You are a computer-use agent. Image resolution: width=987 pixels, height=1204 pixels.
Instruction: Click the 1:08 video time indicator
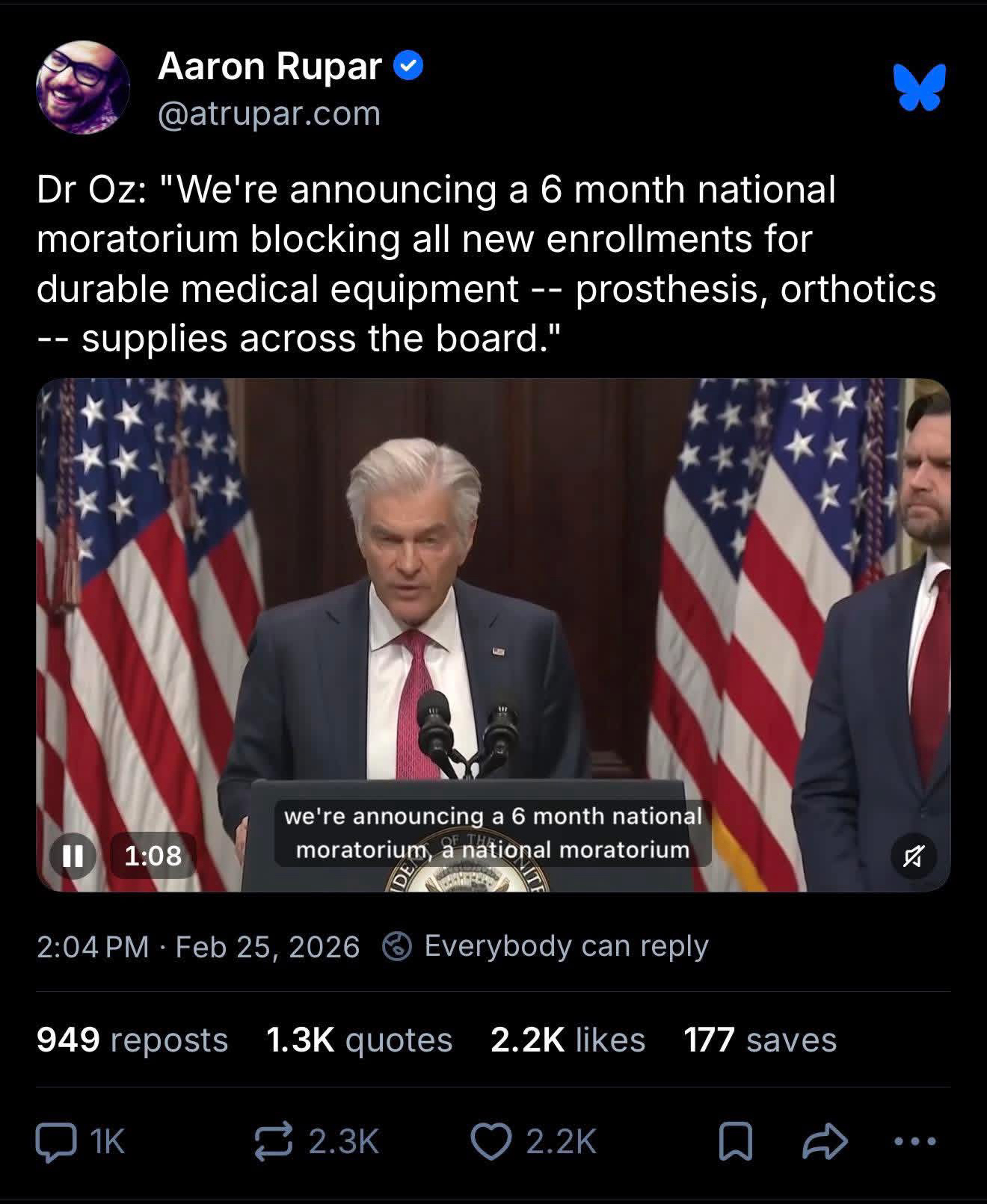[153, 855]
